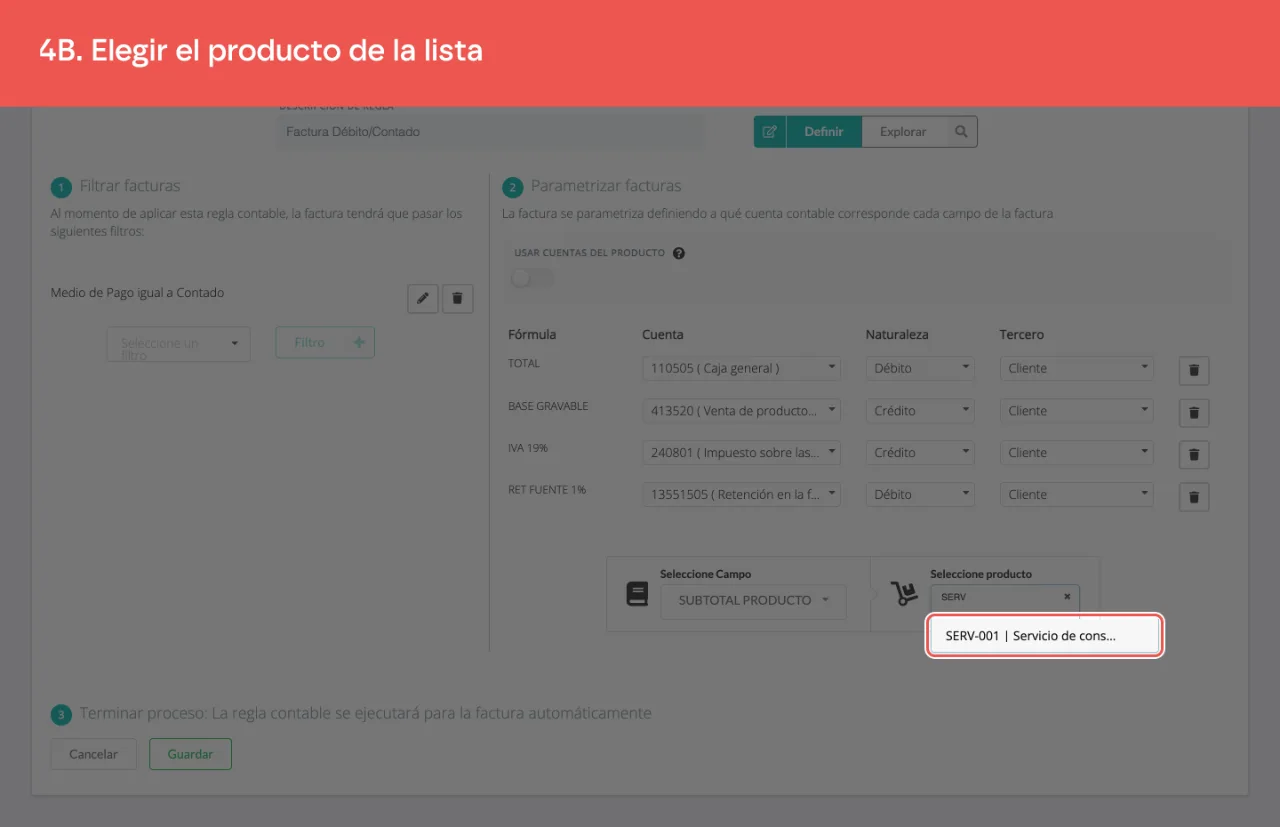Click the help icon beside Usar cuentas del producto

pos(679,253)
